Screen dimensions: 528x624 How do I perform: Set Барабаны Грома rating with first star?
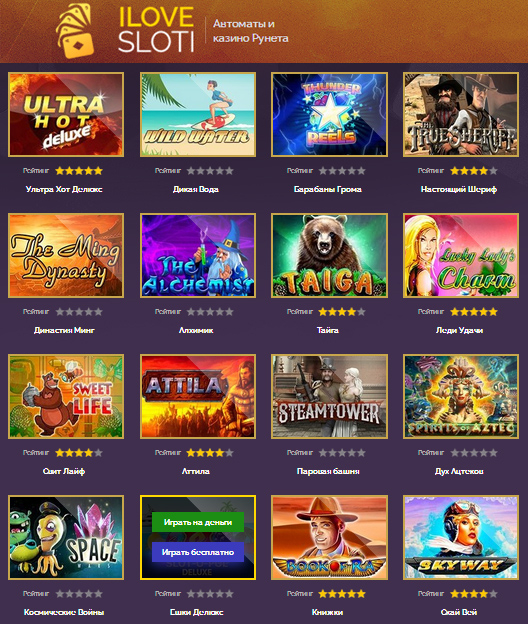[323, 171]
